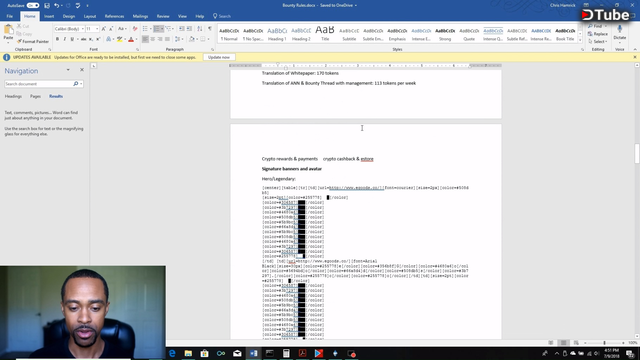This screenshot has width=640, height=360.
Task: Click the Numbering list icon
Action: click(x=158, y=29)
